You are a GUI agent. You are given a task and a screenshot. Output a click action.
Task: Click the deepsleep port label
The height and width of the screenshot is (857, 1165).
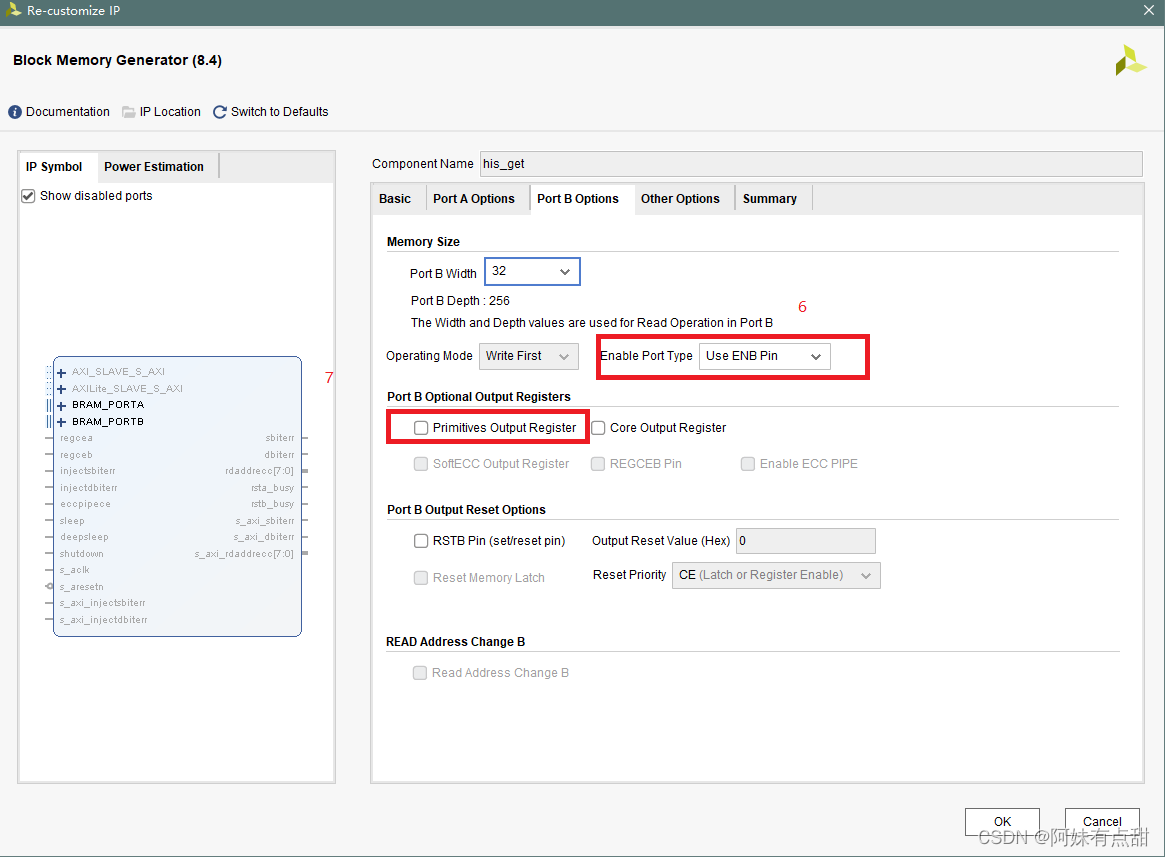[x=84, y=537]
